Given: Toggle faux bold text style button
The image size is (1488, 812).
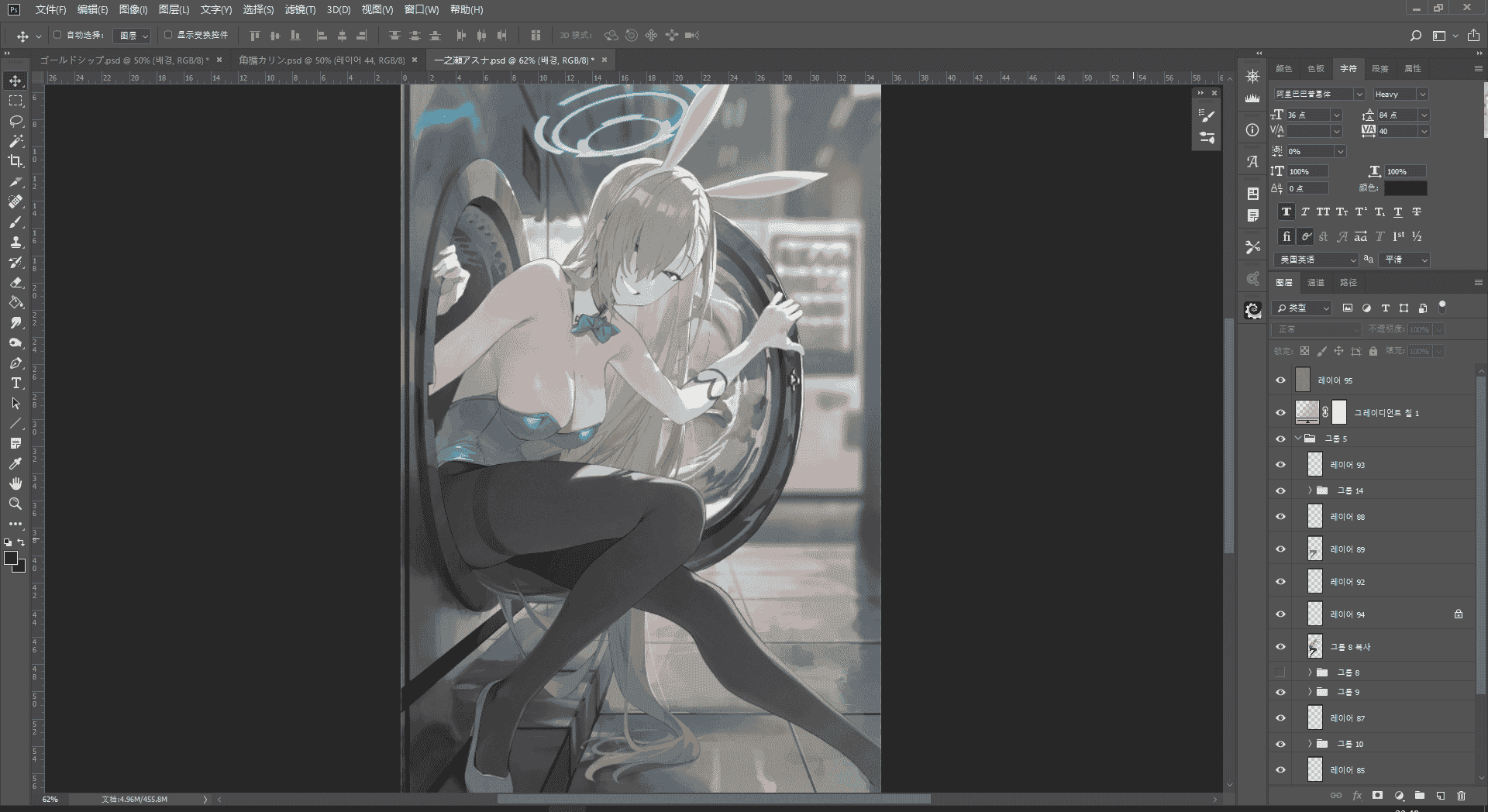Looking at the screenshot, I should (x=1286, y=212).
